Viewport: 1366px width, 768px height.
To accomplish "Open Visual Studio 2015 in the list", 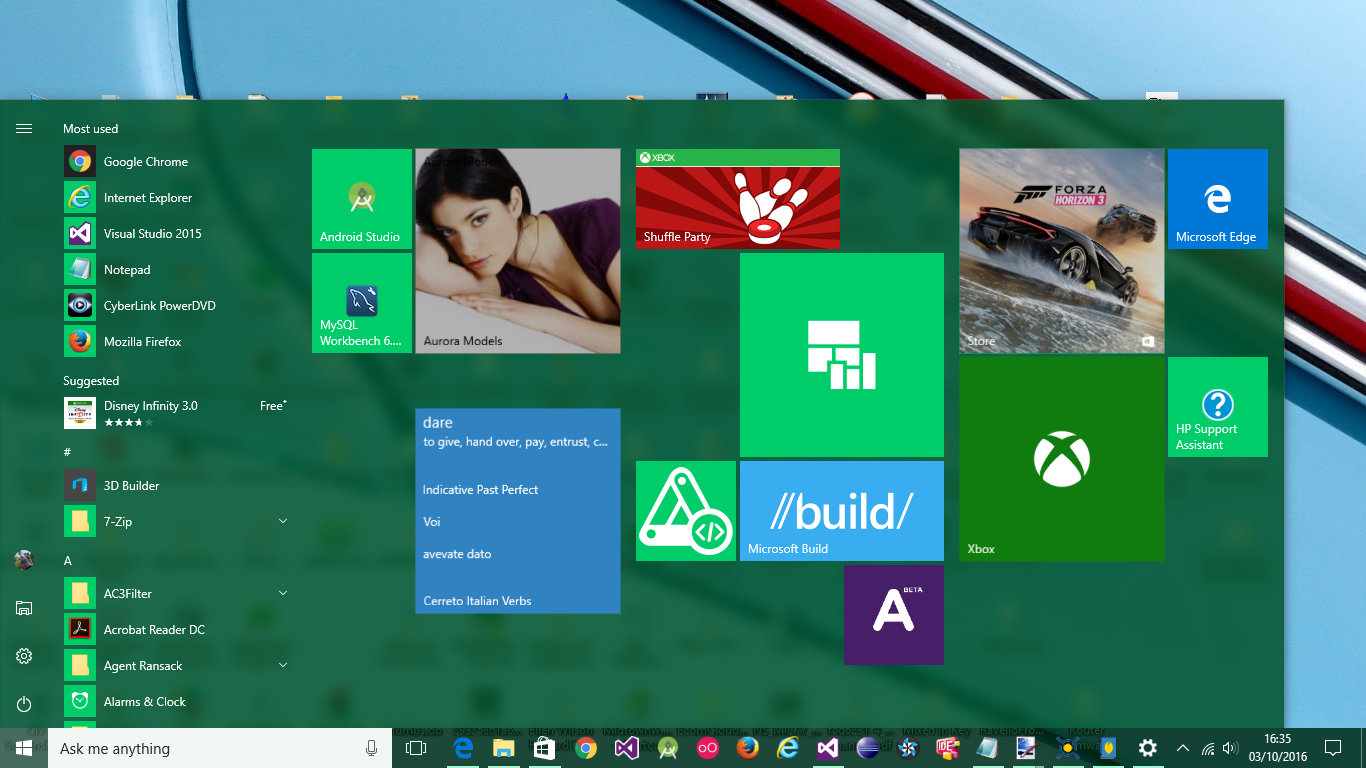I will point(176,234).
